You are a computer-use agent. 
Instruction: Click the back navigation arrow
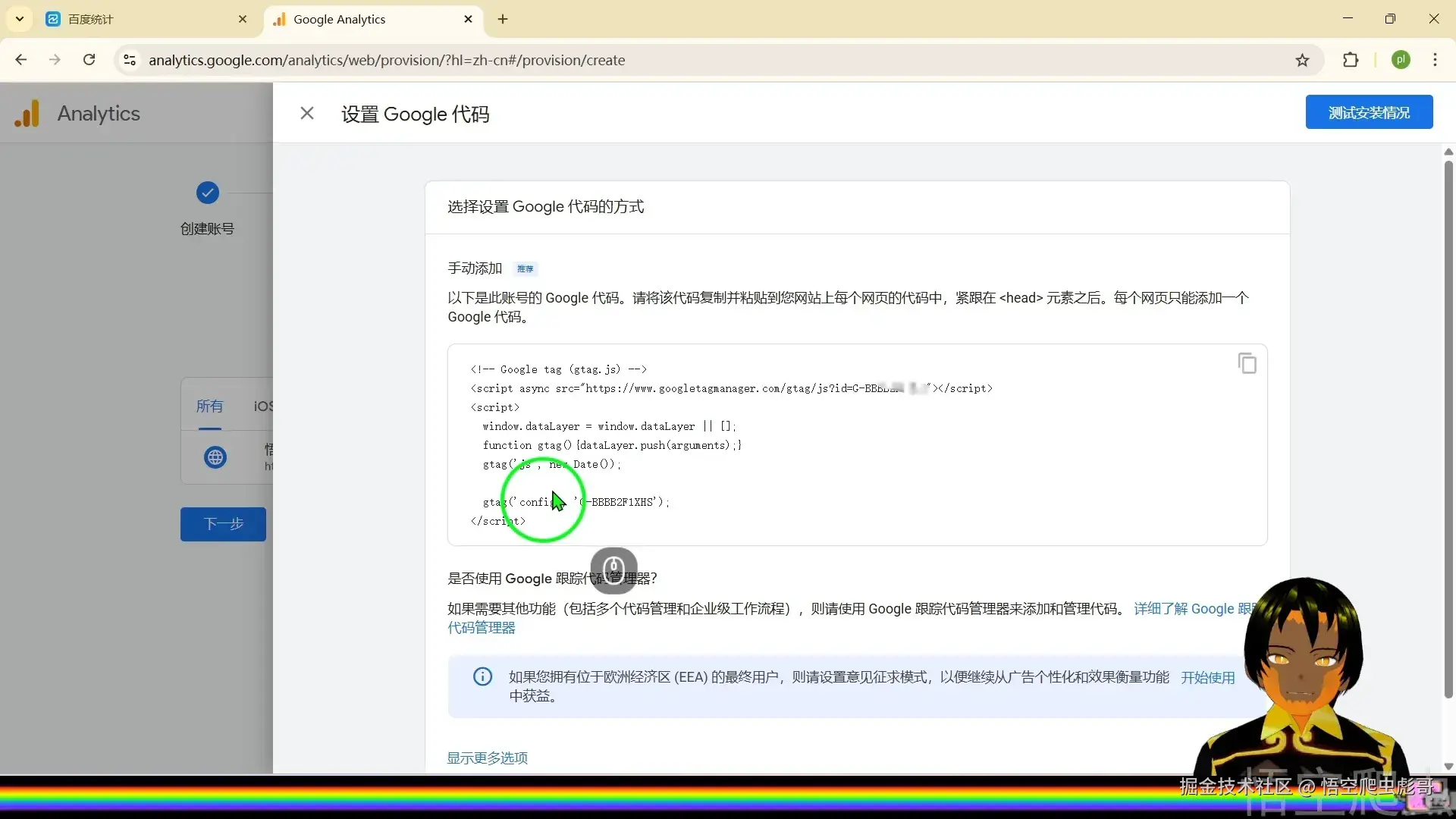coord(20,60)
